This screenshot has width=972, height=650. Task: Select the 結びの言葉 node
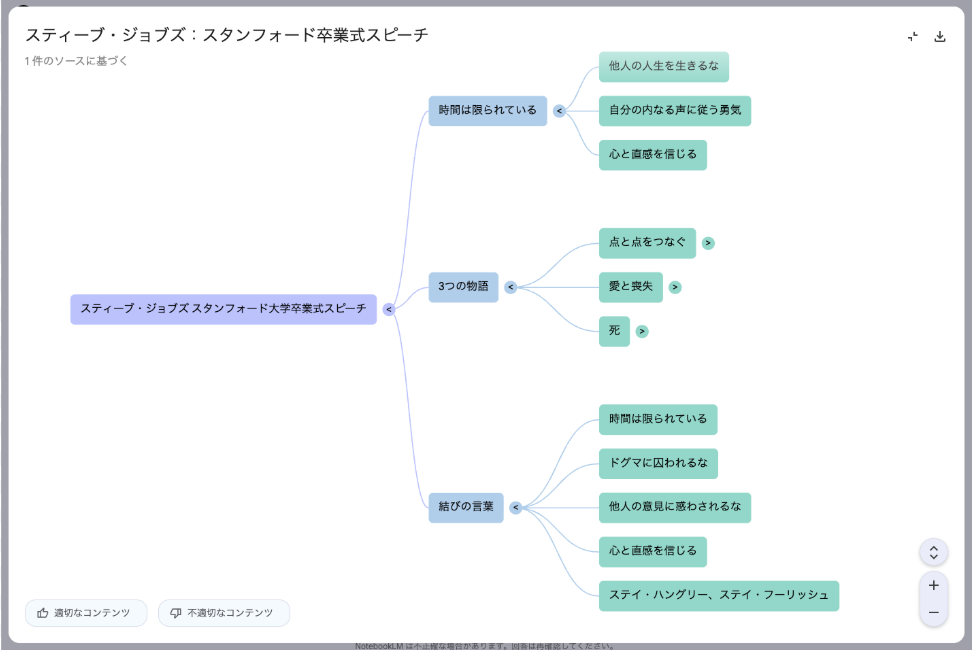466,507
